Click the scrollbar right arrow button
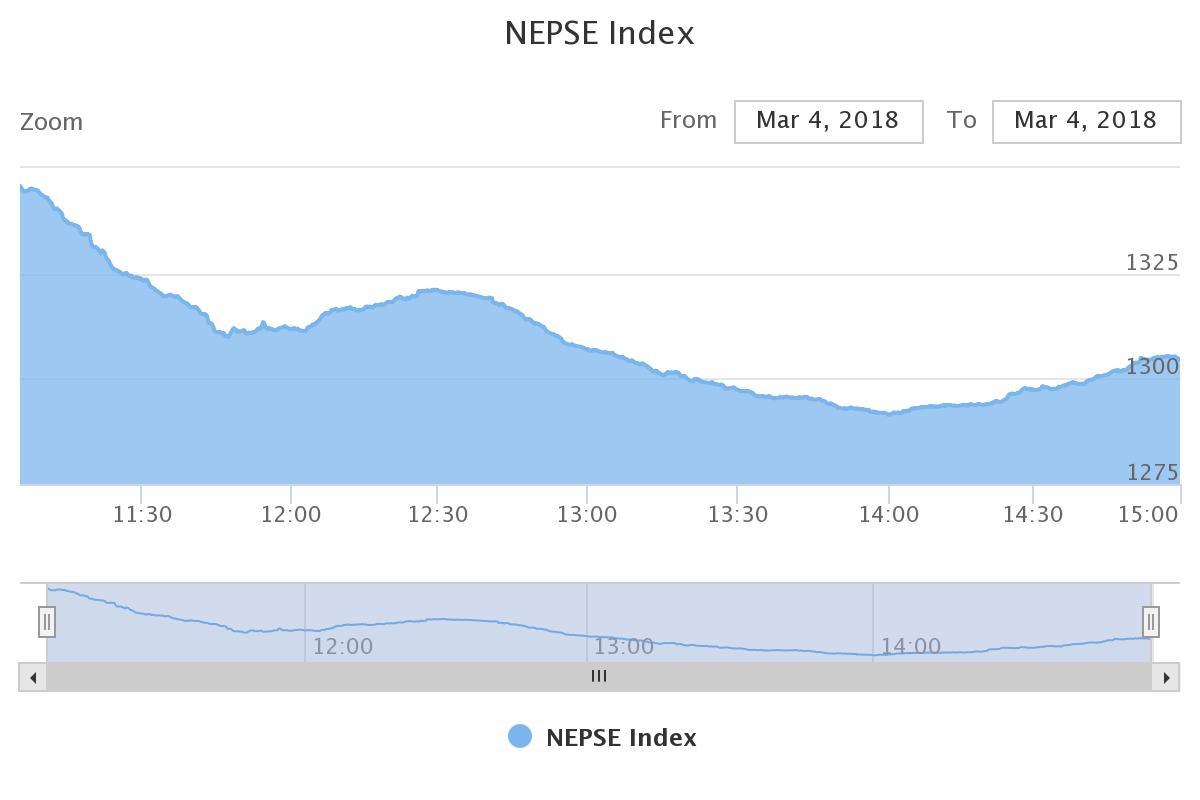 [1166, 677]
